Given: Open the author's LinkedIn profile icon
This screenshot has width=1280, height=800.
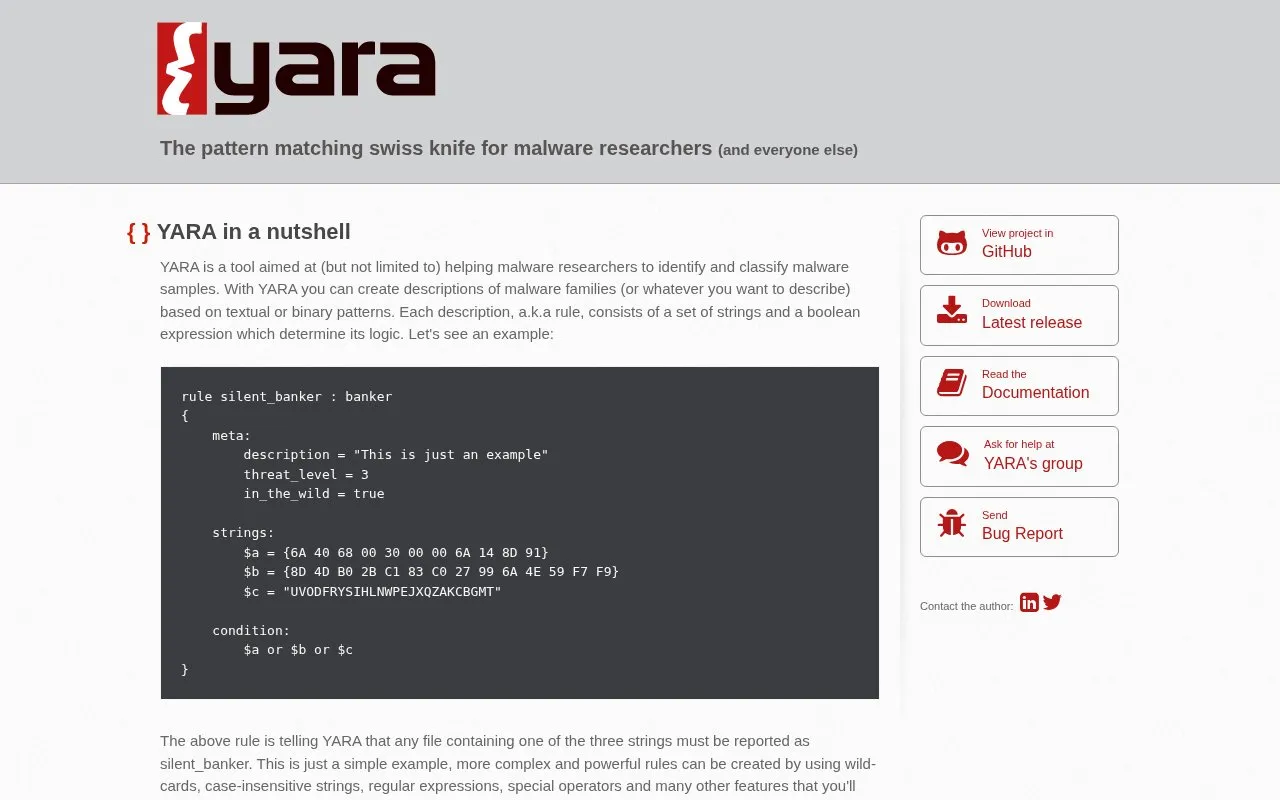Looking at the screenshot, I should tap(1029, 602).
